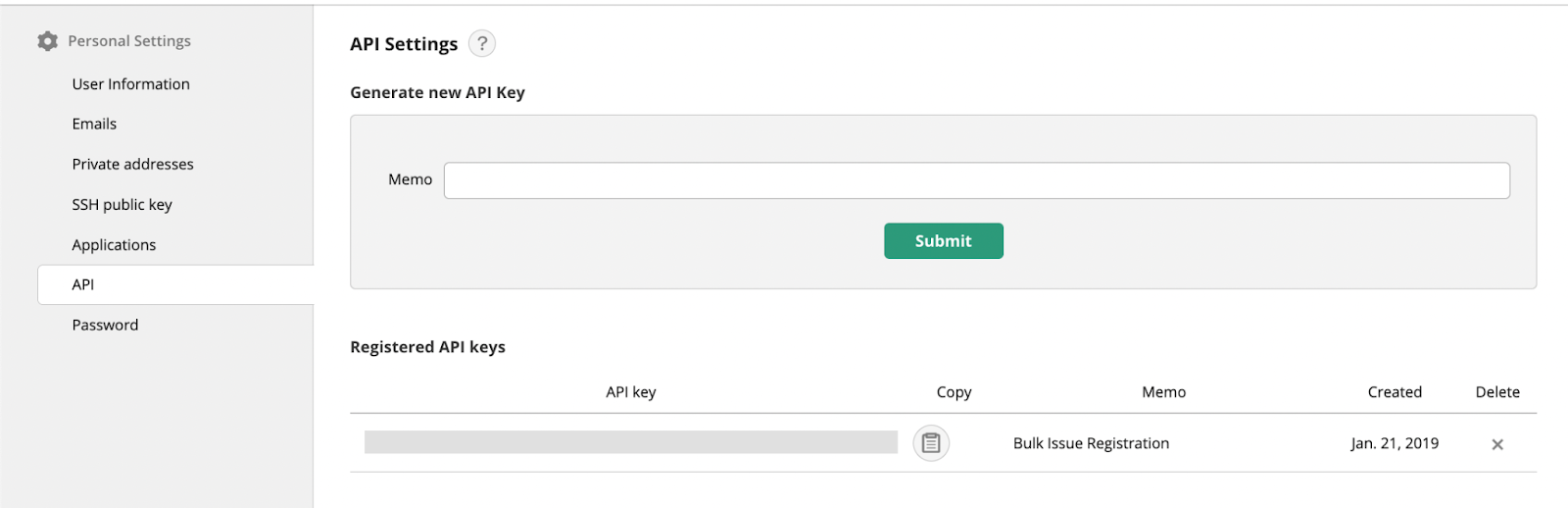This screenshot has height=508, width=1568.
Task: Click the Memo input field
Action: pos(977,180)
